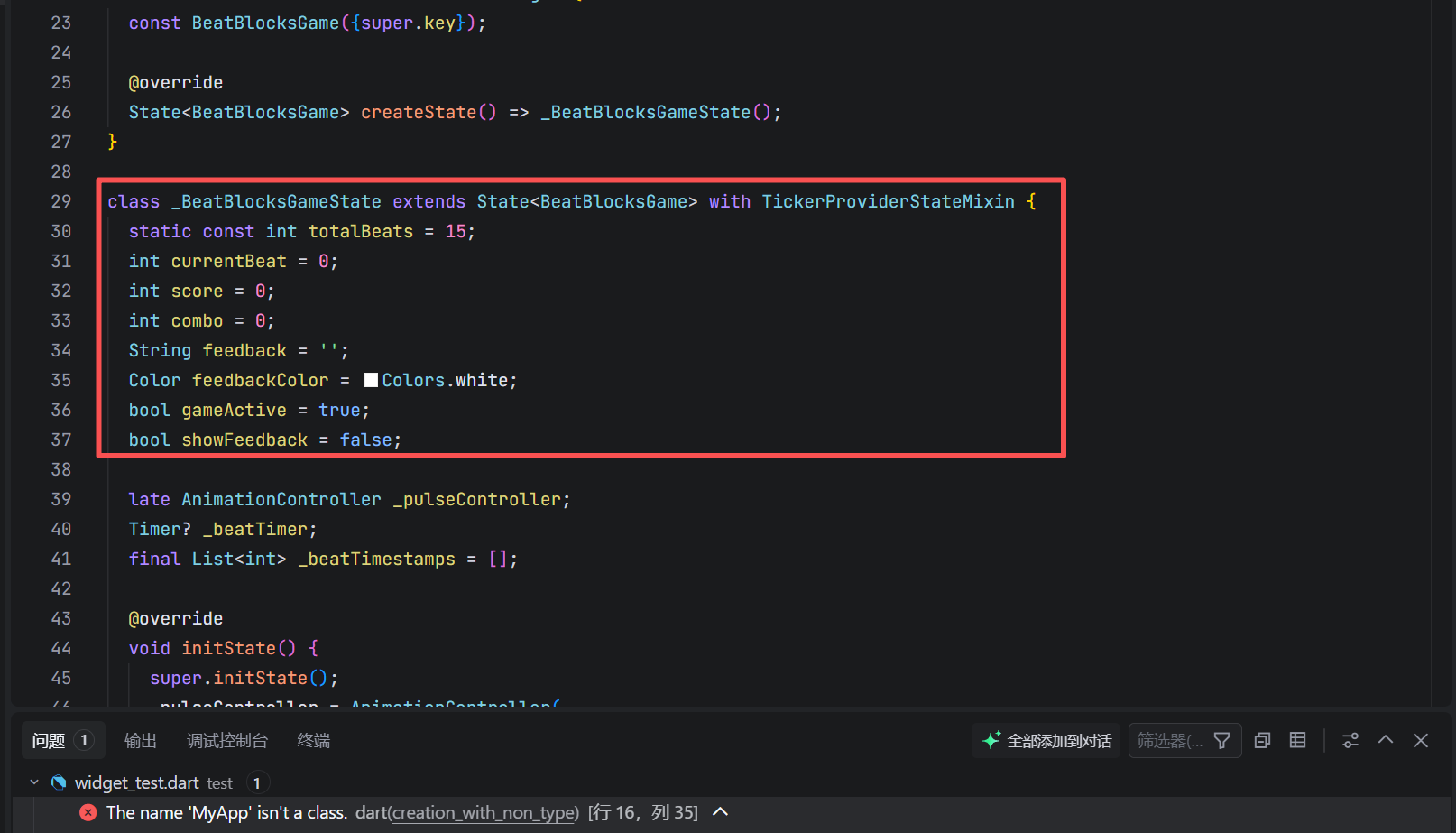Click the 全部添加到对话 button
Image resolution: width=1456 pixels, height=833 pixels.
[1046, 741]
